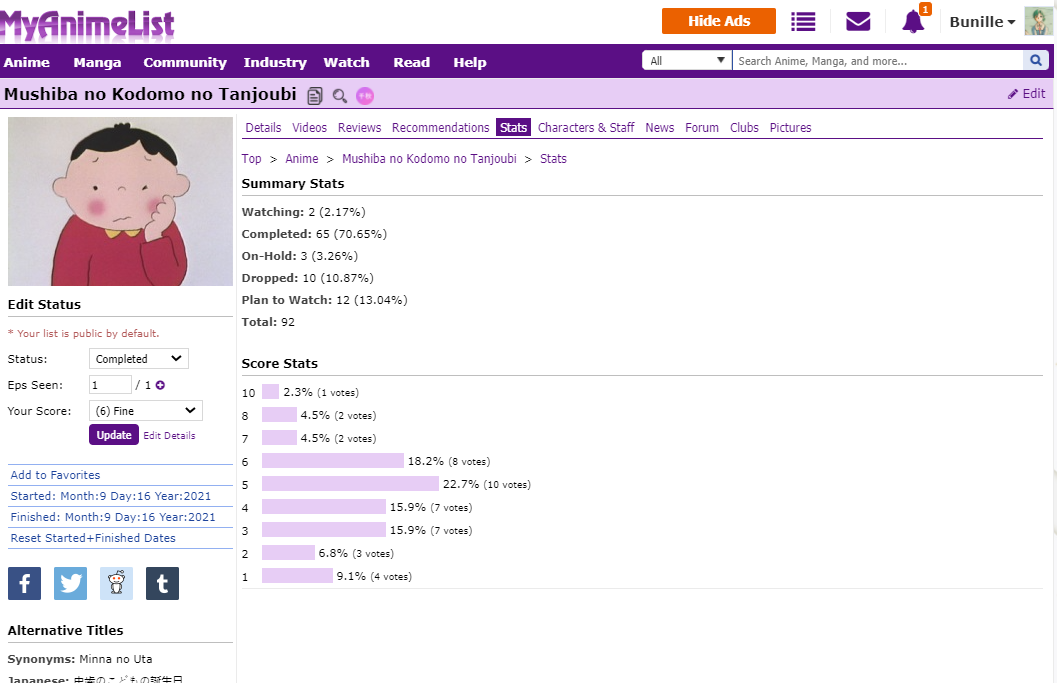Click the "(10 votes)" text
The image size is (1057, 683).
(507, 485)
